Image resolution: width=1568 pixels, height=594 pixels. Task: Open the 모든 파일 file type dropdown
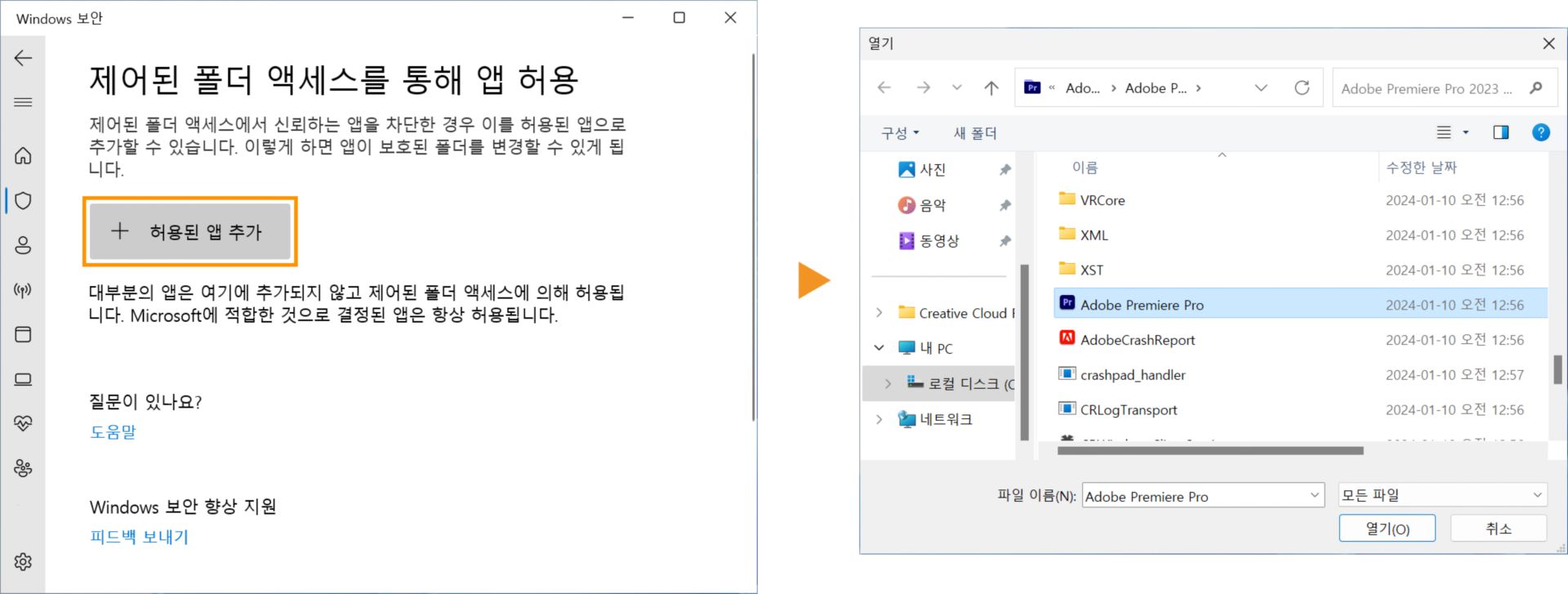tap(1443, 495)
